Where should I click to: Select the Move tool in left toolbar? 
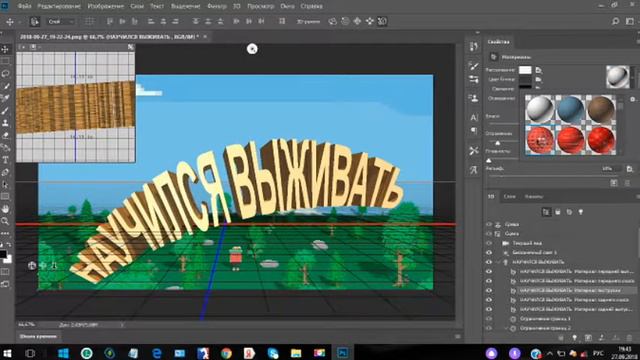pyautogui.click(x=5, y=49)
